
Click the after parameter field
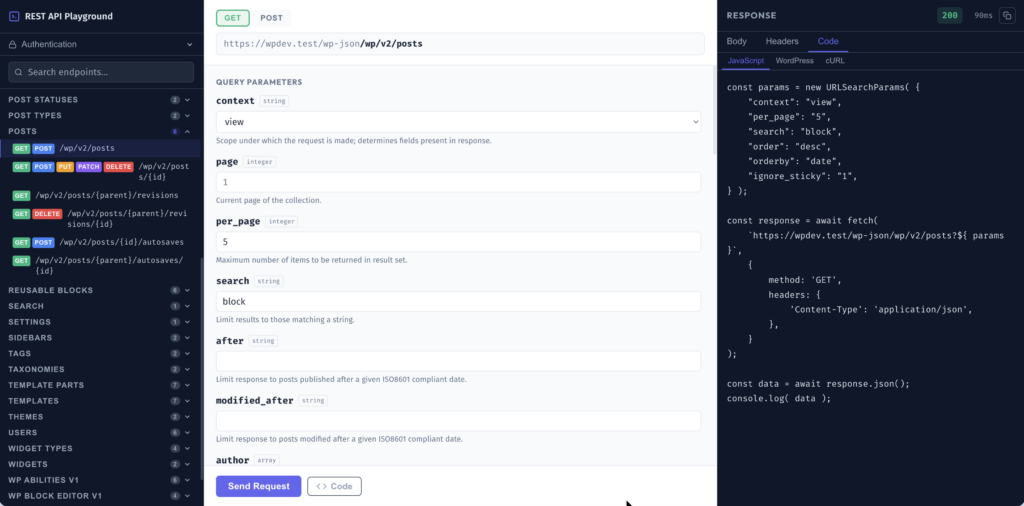458,361
